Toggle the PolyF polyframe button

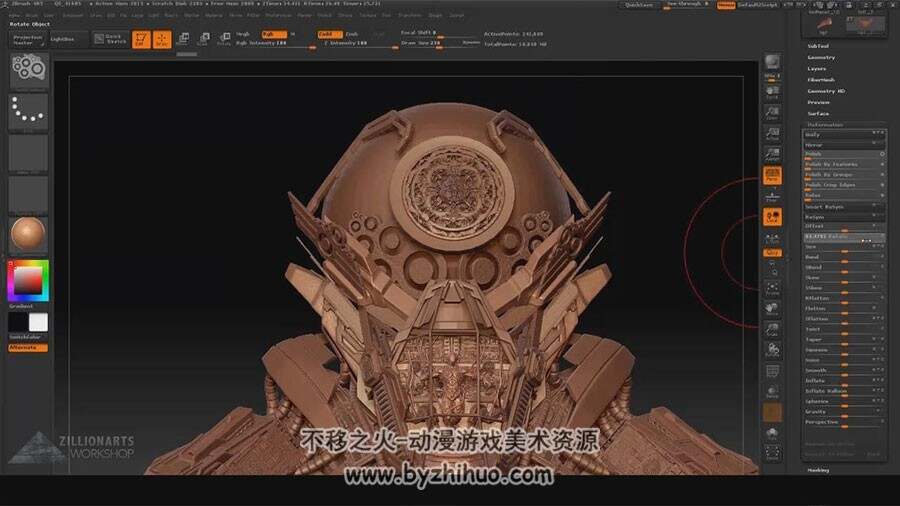(772, 371)
